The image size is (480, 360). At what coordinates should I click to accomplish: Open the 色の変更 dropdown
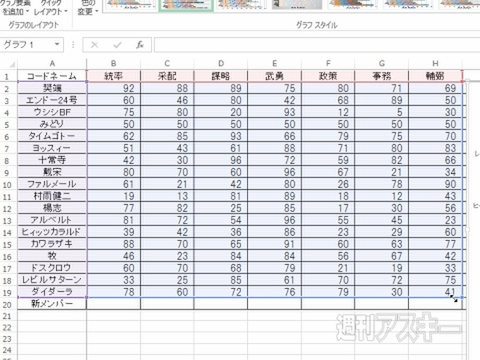click(88, 8)
